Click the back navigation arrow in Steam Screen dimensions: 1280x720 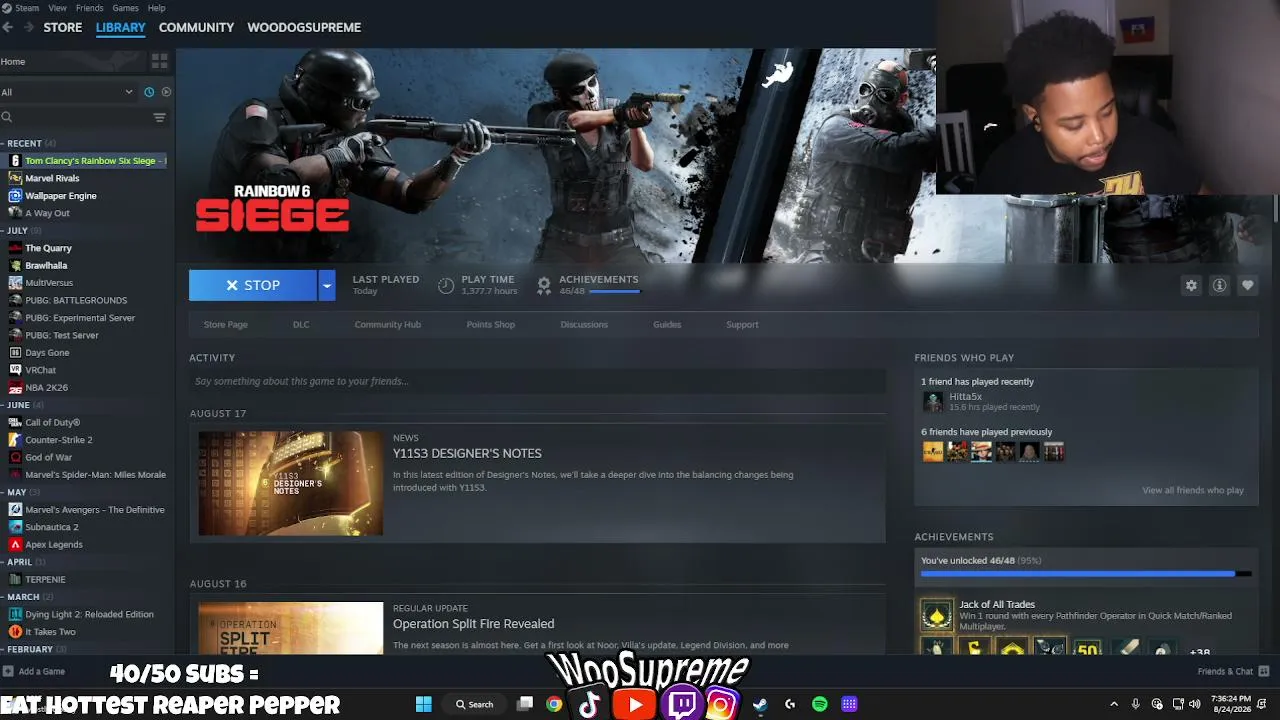pos(8,27)
